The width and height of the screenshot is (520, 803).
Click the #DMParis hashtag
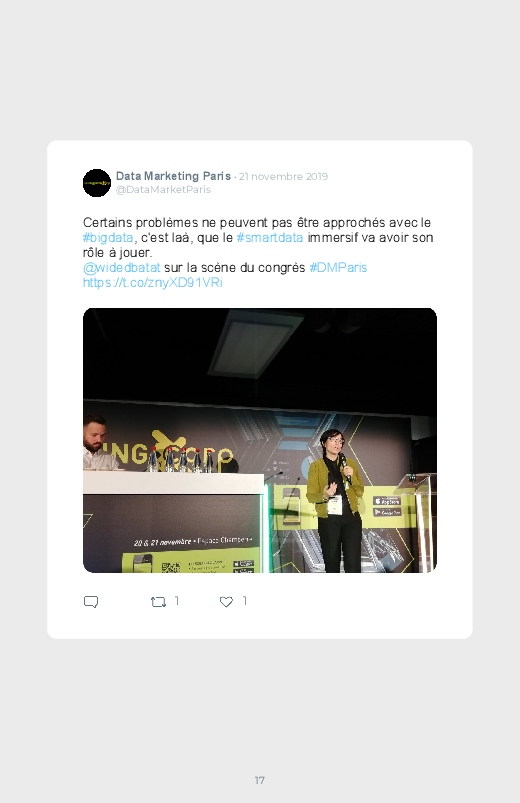point(339,267)
